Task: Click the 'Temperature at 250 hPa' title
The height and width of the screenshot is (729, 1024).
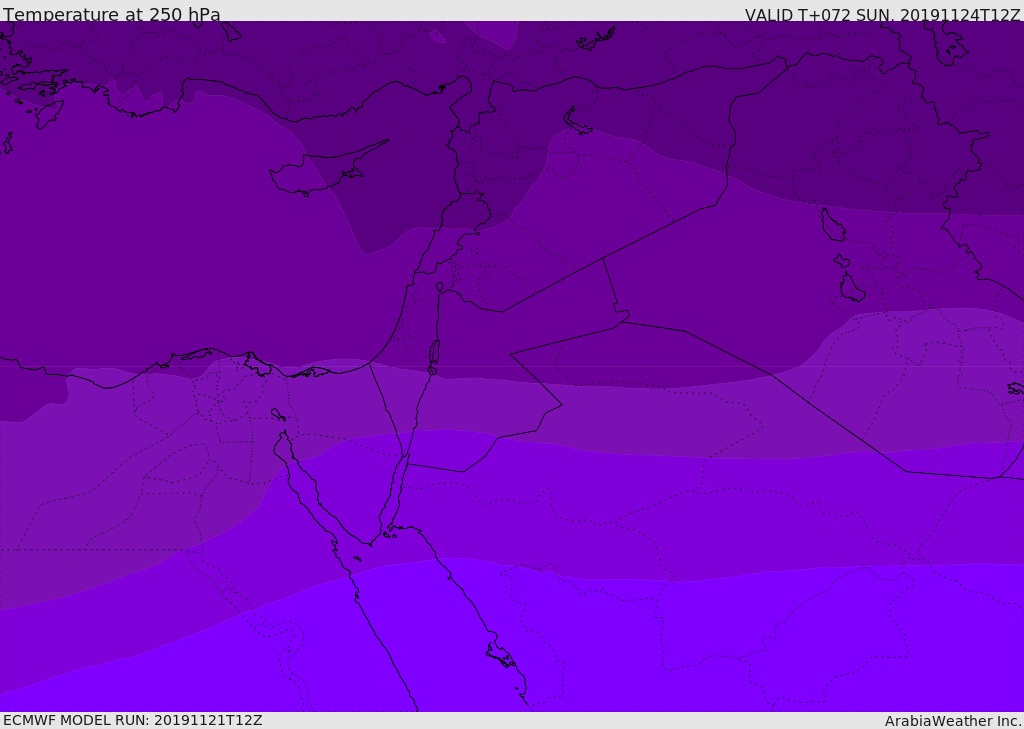Action: pos(112,14)
